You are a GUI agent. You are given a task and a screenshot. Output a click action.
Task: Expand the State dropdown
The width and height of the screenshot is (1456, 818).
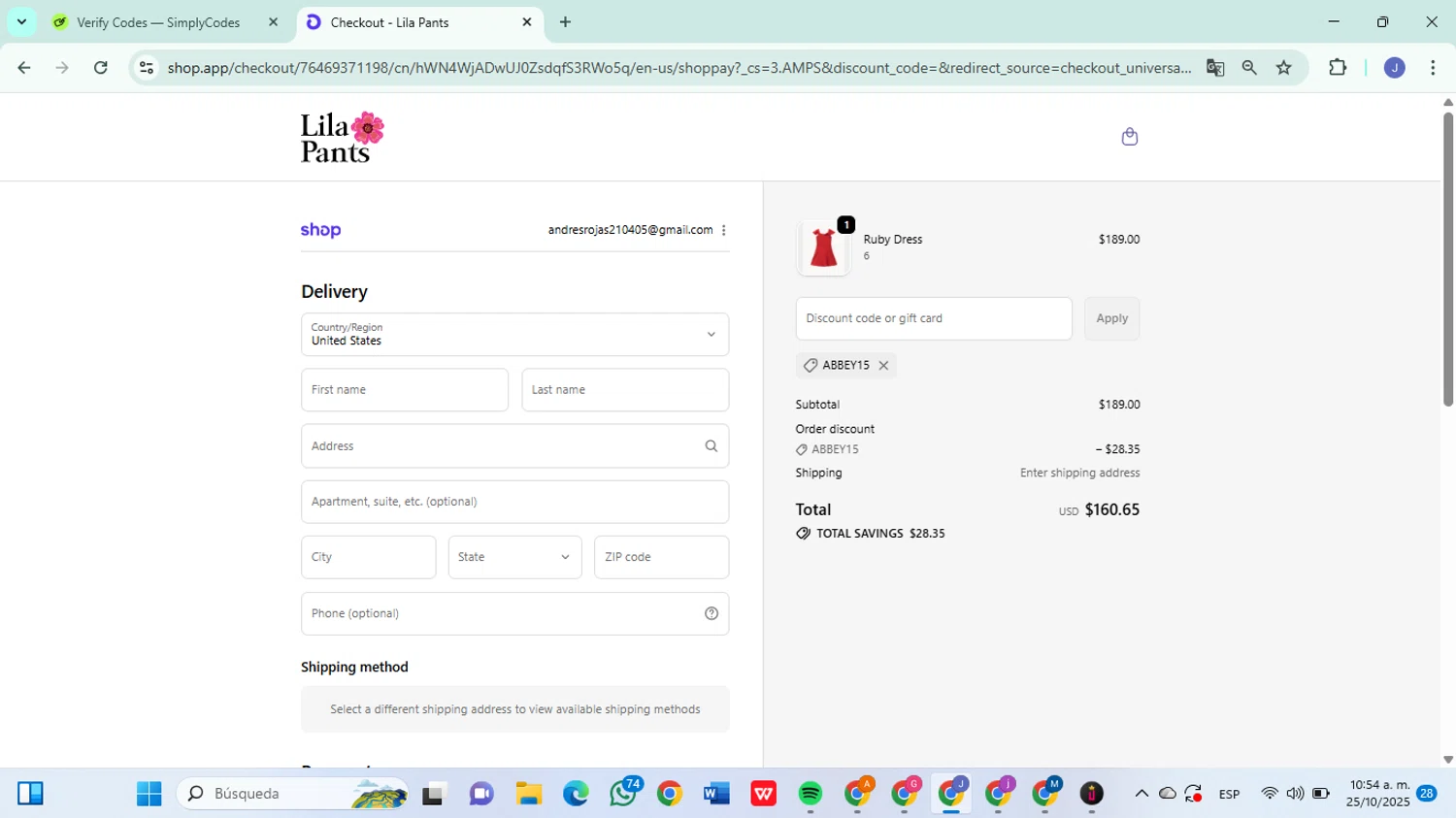514,557
